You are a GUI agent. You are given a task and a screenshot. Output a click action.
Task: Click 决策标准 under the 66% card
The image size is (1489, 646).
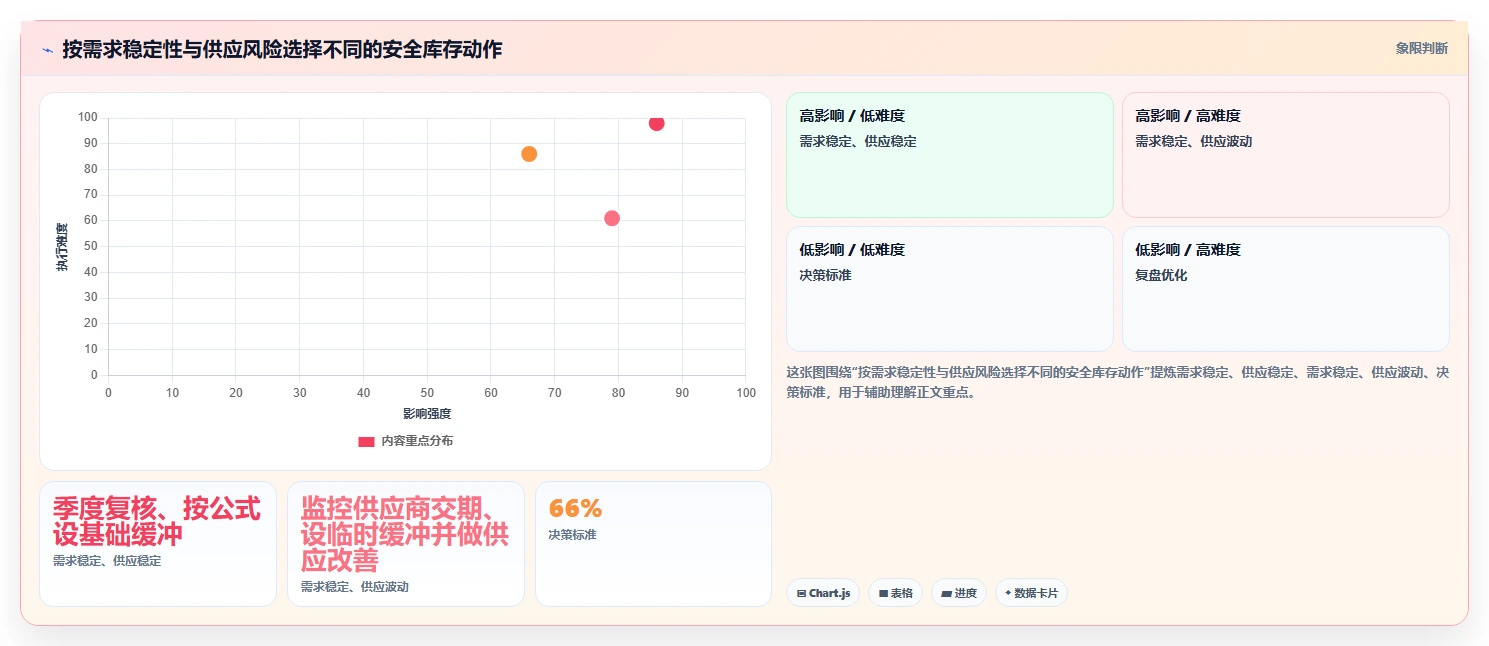coord(572,535)
